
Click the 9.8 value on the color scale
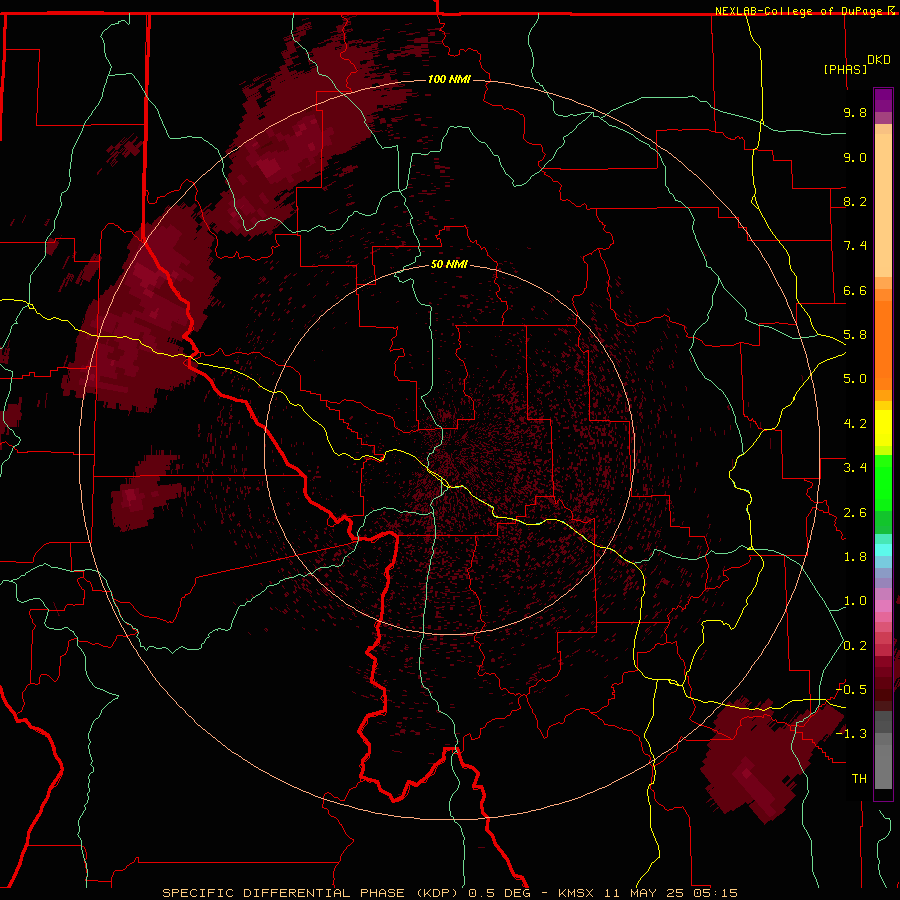coord(855,112)
